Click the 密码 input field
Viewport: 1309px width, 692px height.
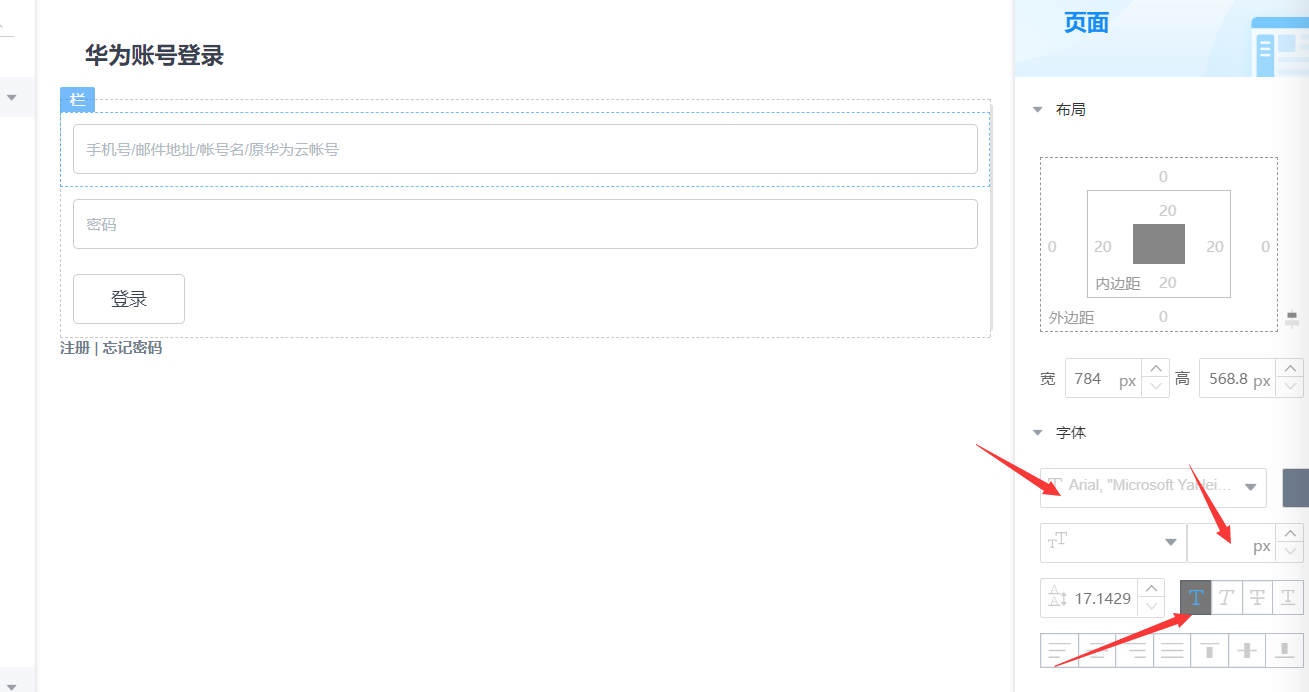click(x=525, y=224)
